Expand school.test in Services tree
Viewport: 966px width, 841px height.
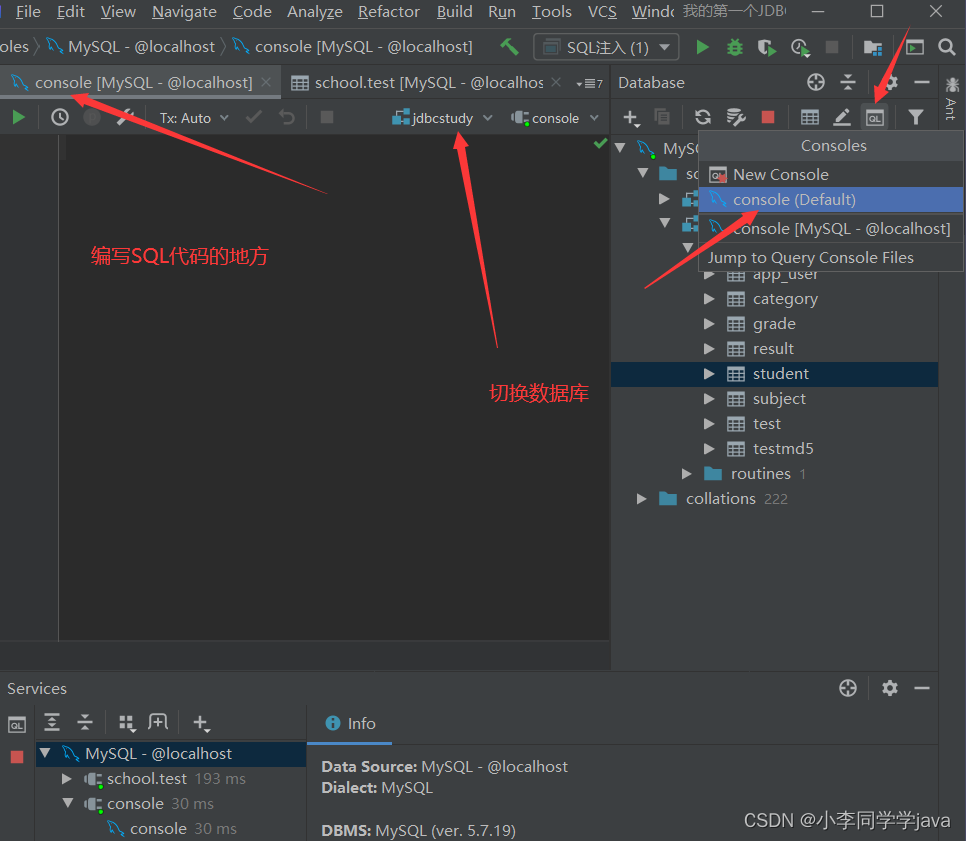click(67, 779)
